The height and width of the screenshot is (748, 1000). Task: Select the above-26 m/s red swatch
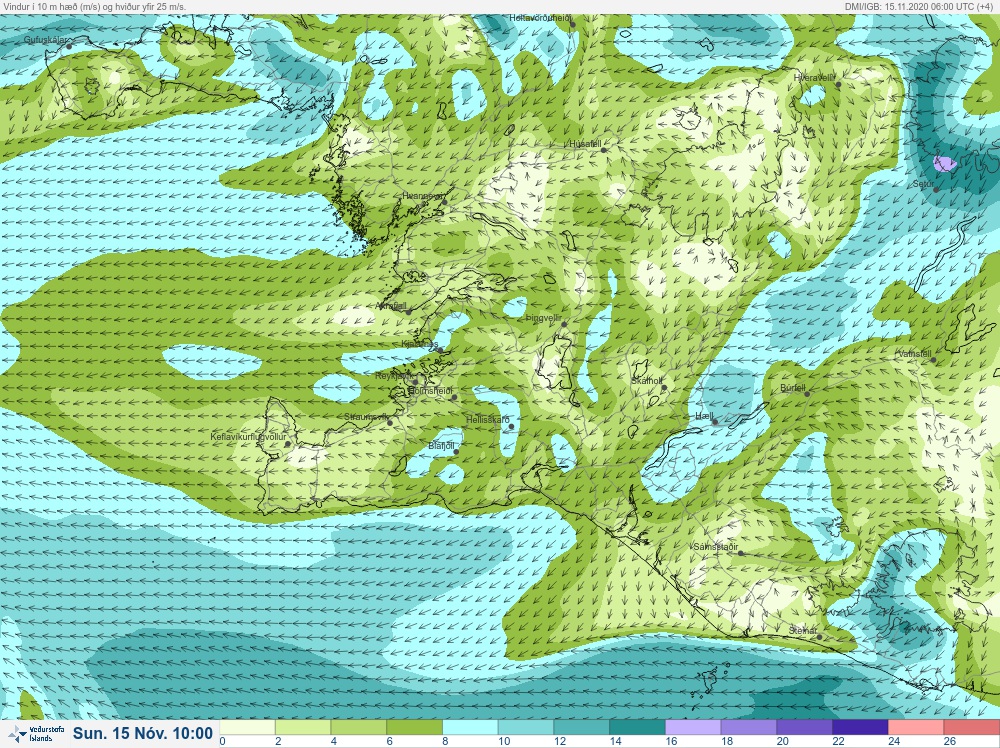pyautogui.click(x=971, y=728)
